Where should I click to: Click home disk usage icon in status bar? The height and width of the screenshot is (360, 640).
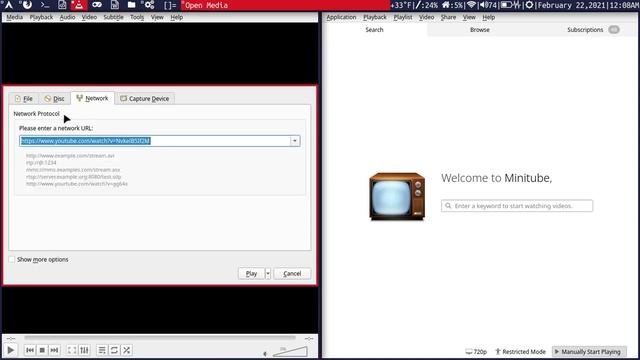pos(446,5)
